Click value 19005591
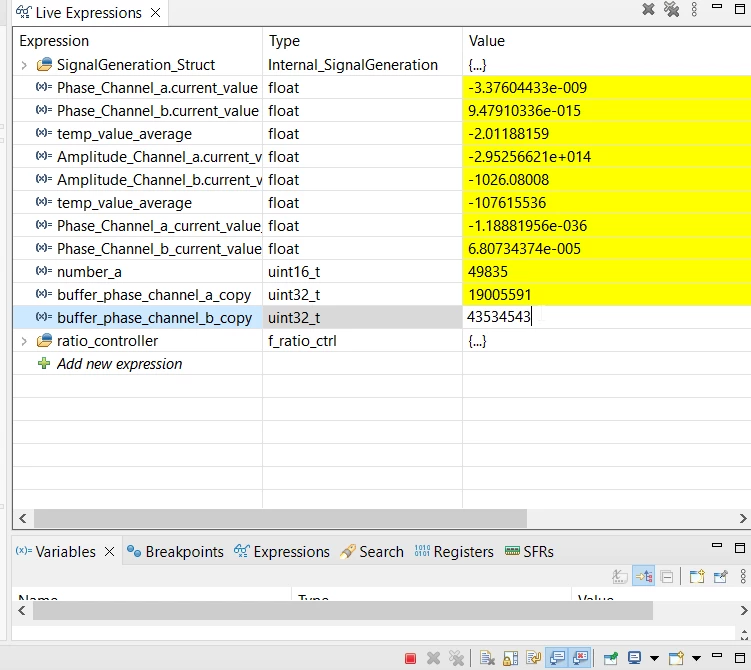The width and height of the screenshot is (751, 670). pos(500,295)
